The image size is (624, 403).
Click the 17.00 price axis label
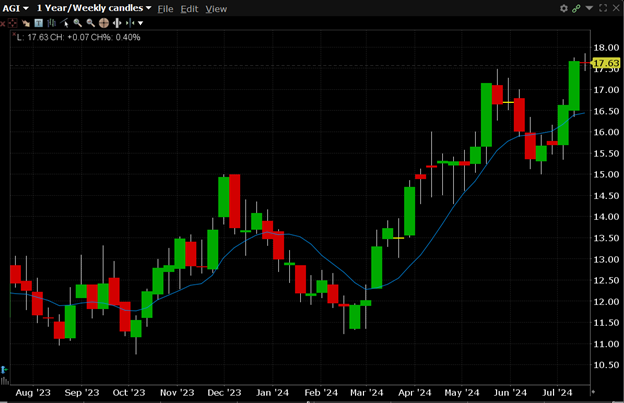pos(606,90)
